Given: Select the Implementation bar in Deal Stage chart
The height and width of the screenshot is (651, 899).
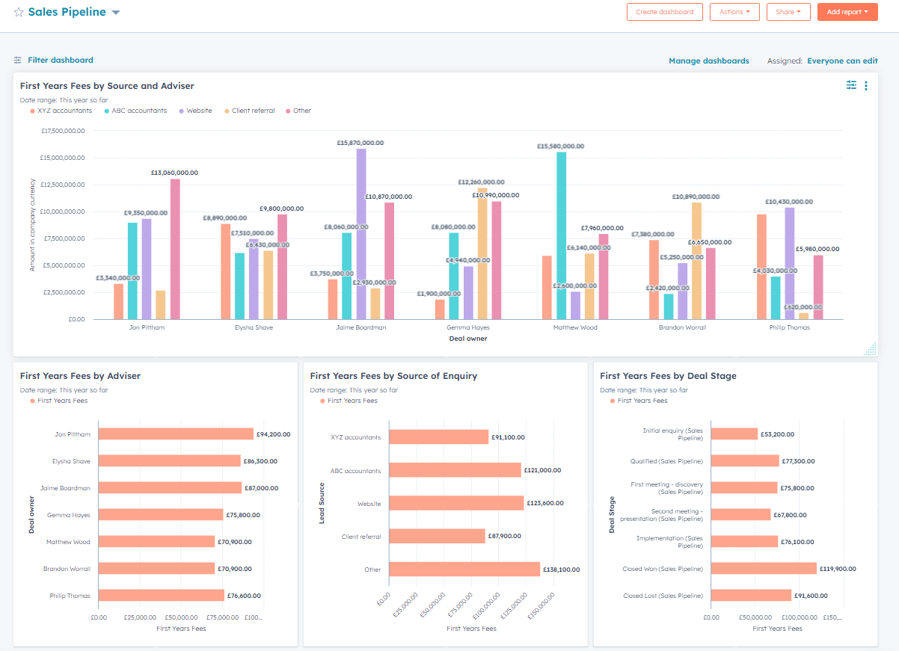Looking at the screenshot, I should click(x=745, y=541).
